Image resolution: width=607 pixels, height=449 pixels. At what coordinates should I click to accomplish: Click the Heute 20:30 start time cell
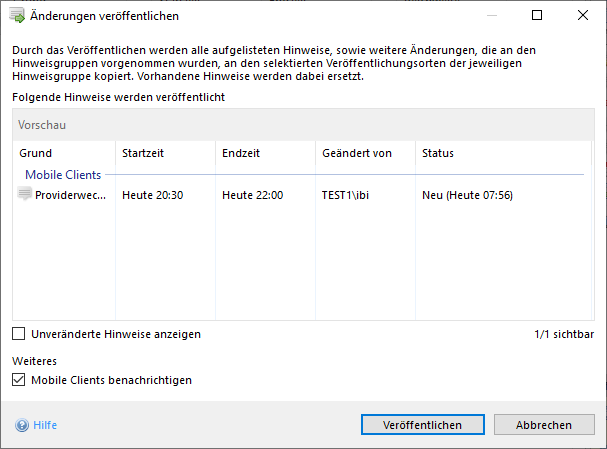point(152,195)
